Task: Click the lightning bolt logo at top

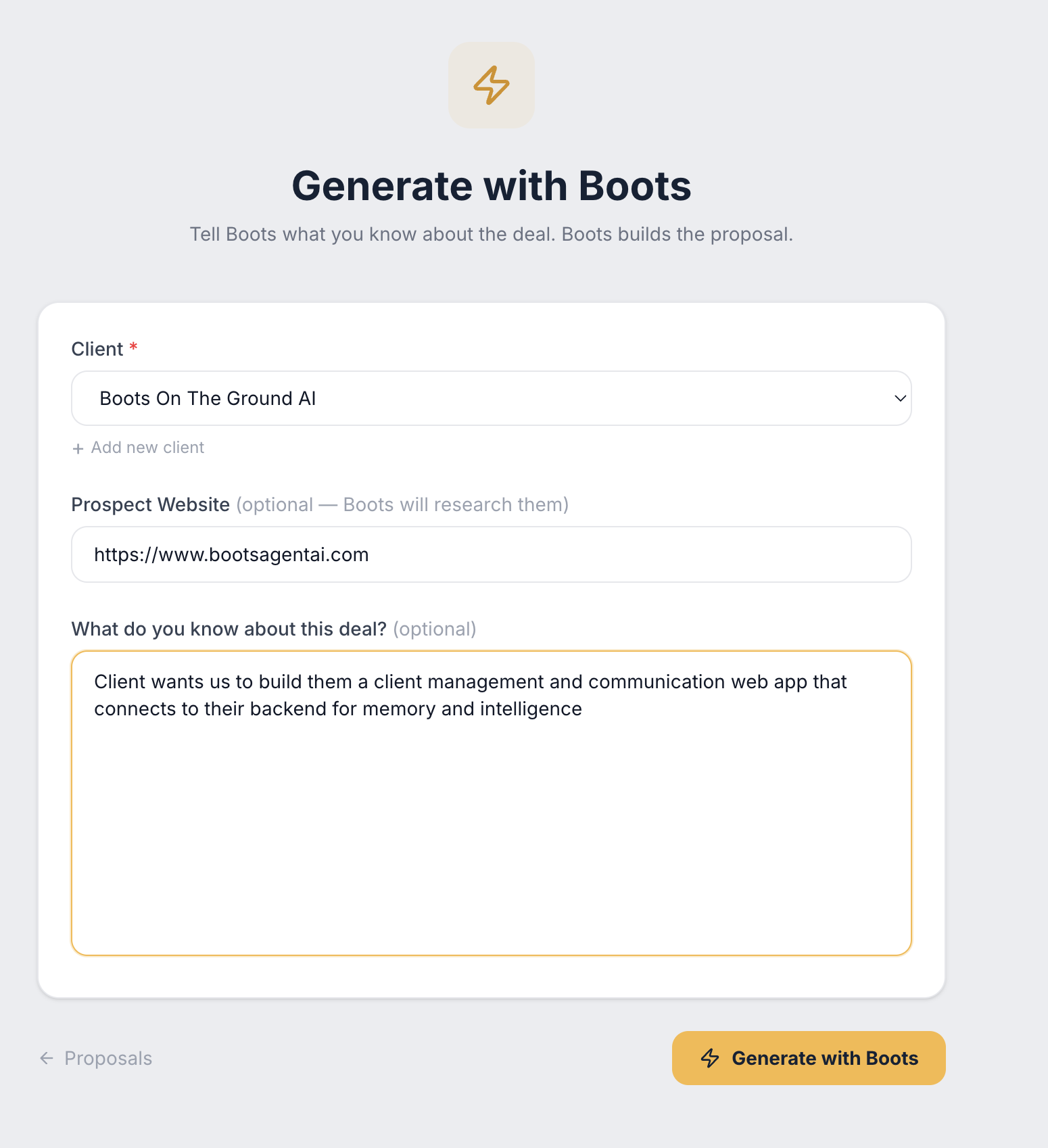Action: pyautogui.click(x=491, y=85)
